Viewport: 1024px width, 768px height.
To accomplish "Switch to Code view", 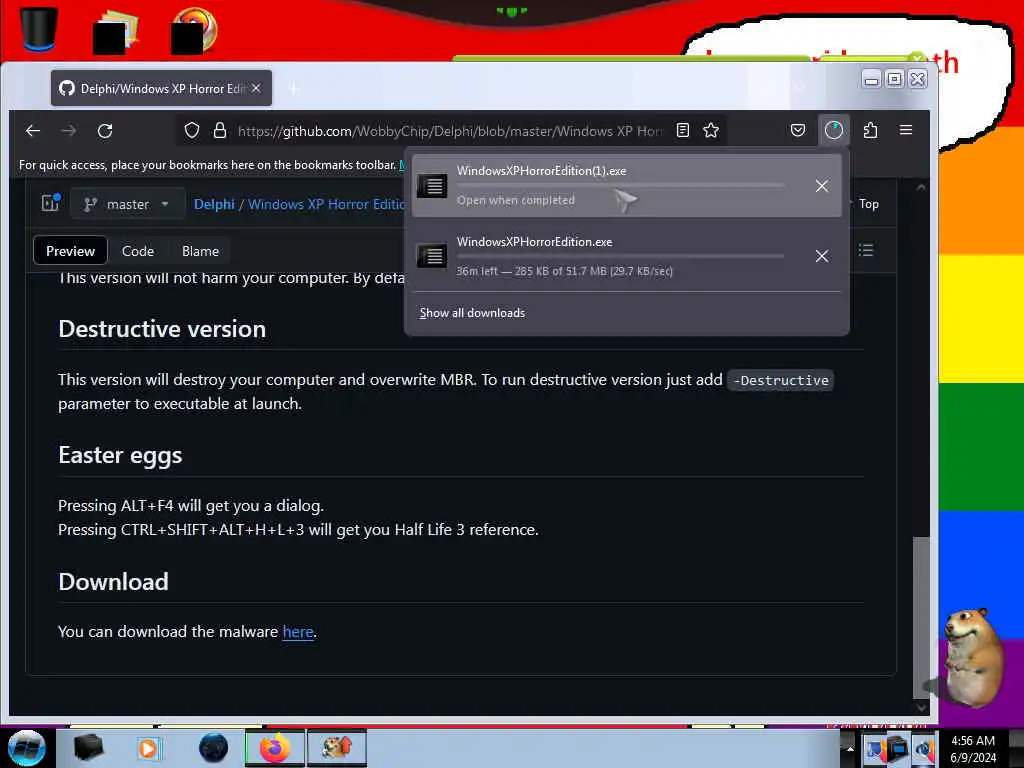I will pyautogui.click(x=138, y=251).
